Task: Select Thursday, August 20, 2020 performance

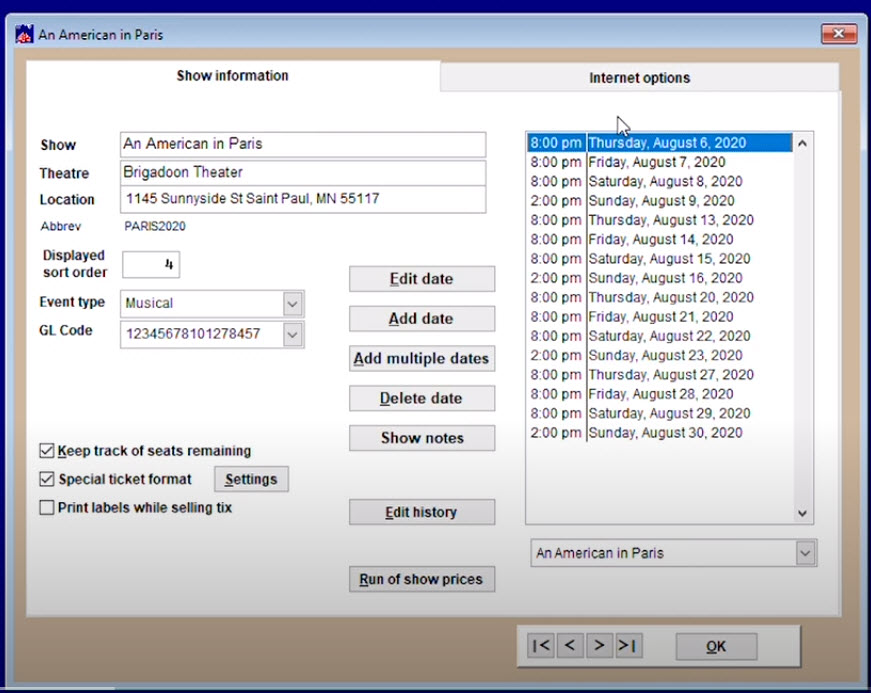Action: (659, 298)
